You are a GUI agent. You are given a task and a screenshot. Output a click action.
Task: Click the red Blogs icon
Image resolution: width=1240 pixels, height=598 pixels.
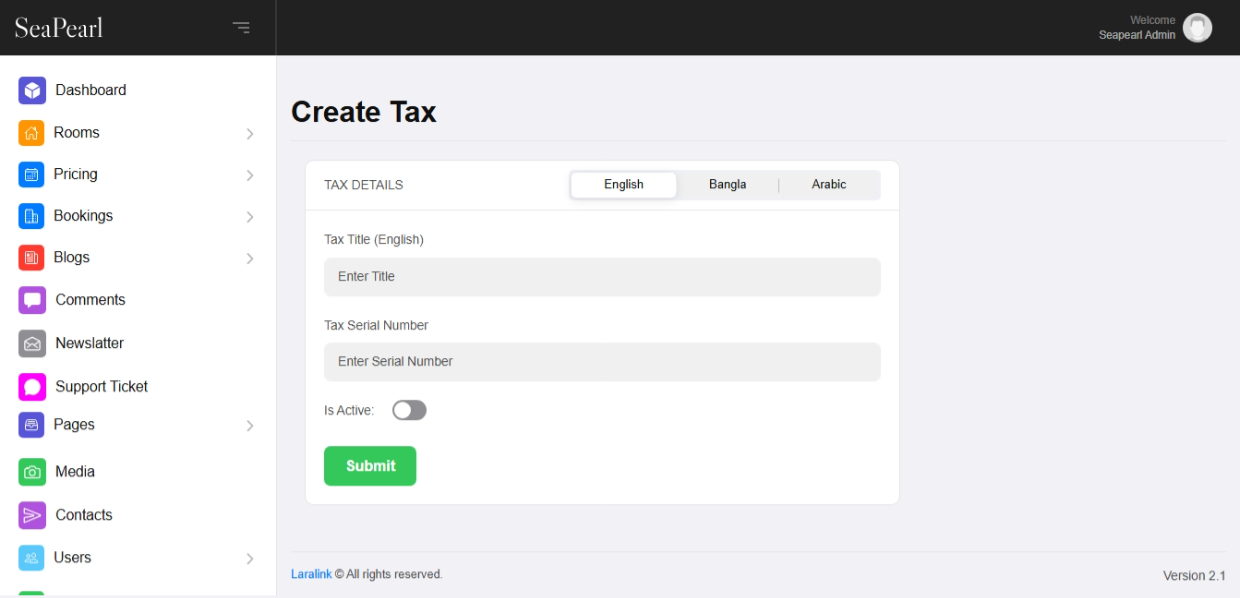point(32,258)
